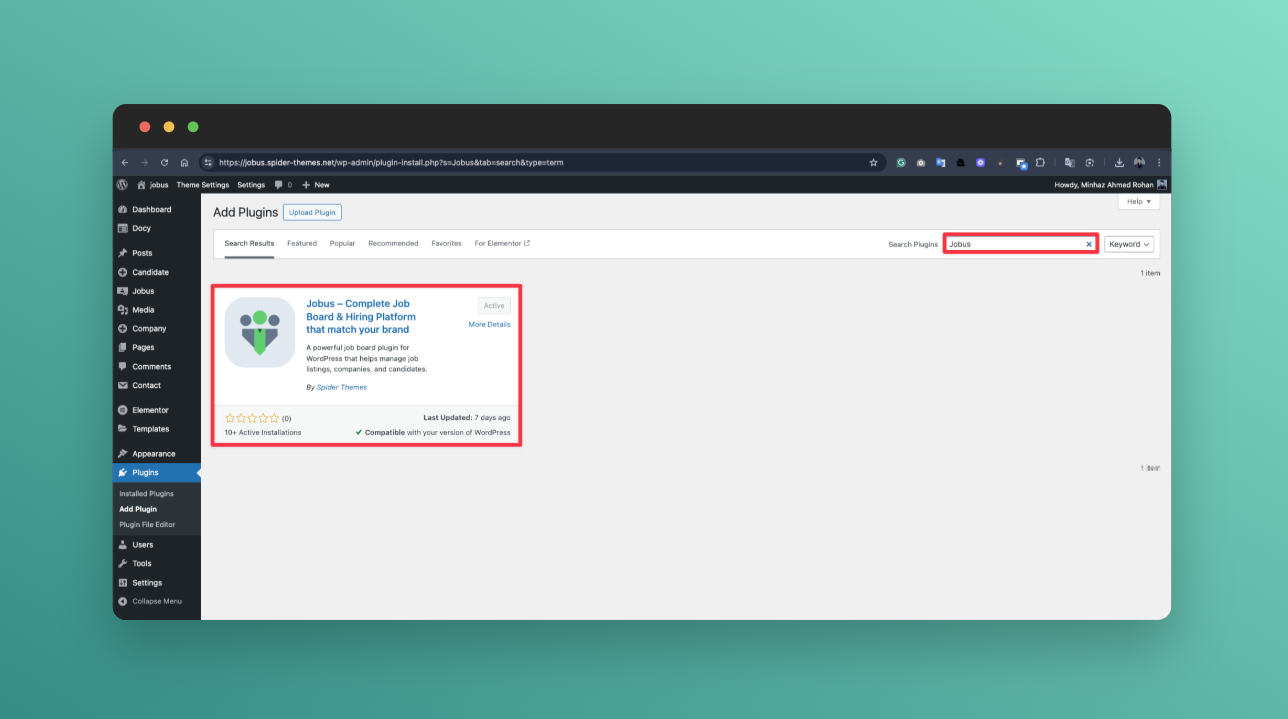This screenshot has height=719, width=1288.
Task: Click the WordPress logo in admin bar
Action: pyautogui.click(x=122, y=185)
